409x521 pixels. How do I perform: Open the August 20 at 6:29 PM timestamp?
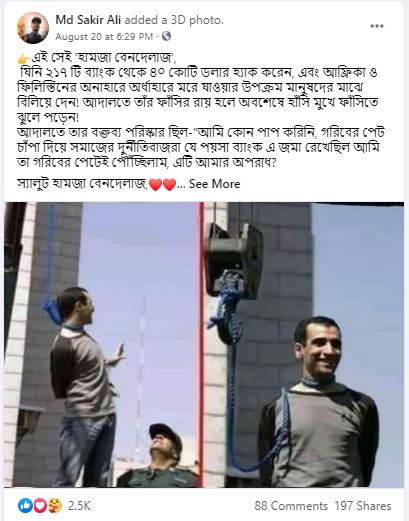[104, 36]
